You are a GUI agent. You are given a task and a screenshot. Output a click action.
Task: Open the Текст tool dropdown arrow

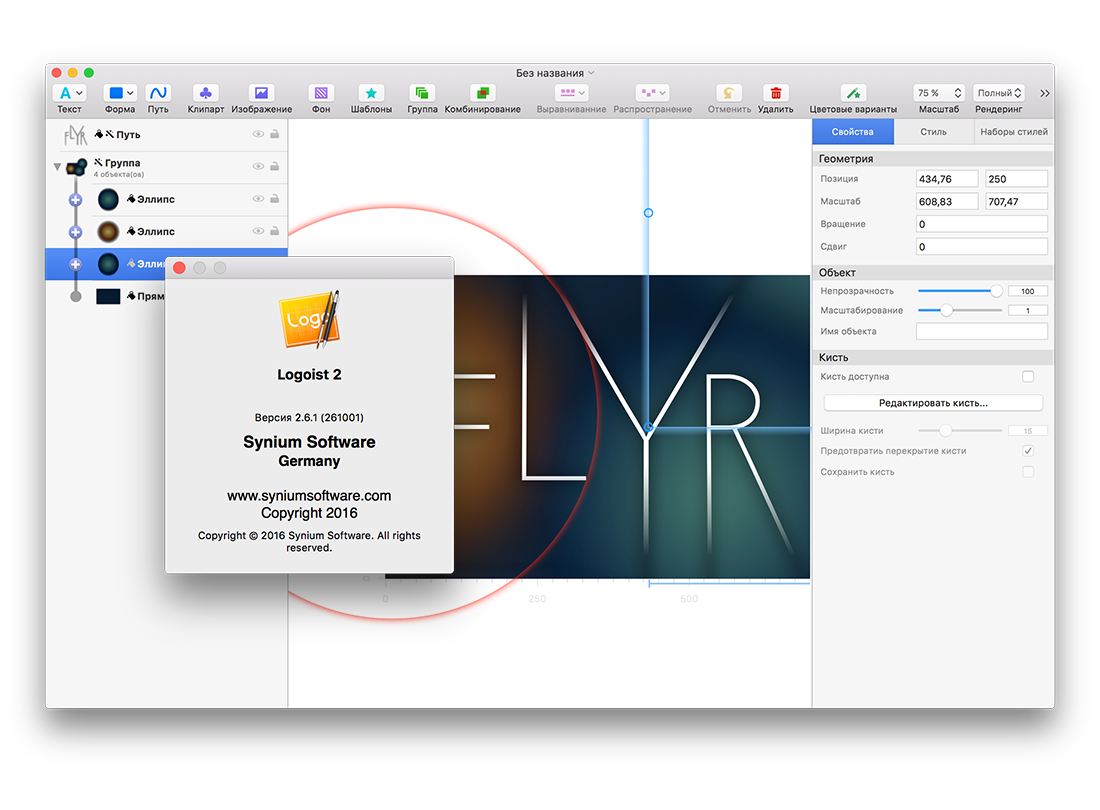79,93
